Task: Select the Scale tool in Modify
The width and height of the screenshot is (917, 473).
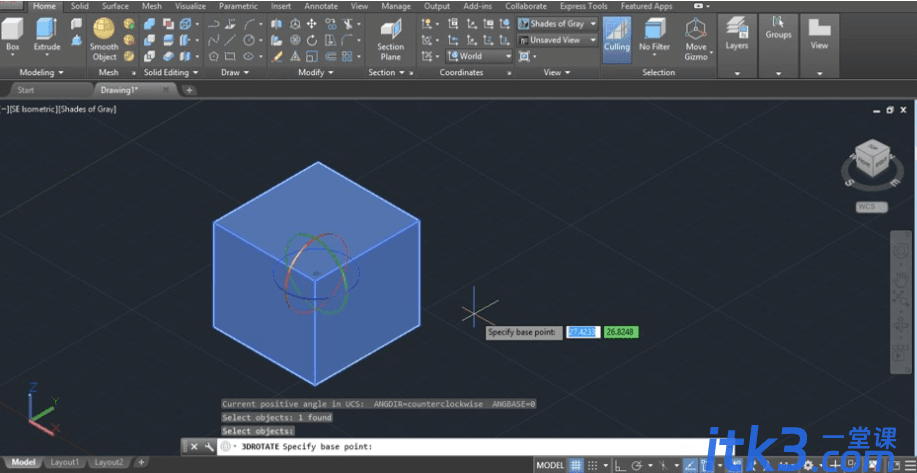Action: click(x=312, y=57)
